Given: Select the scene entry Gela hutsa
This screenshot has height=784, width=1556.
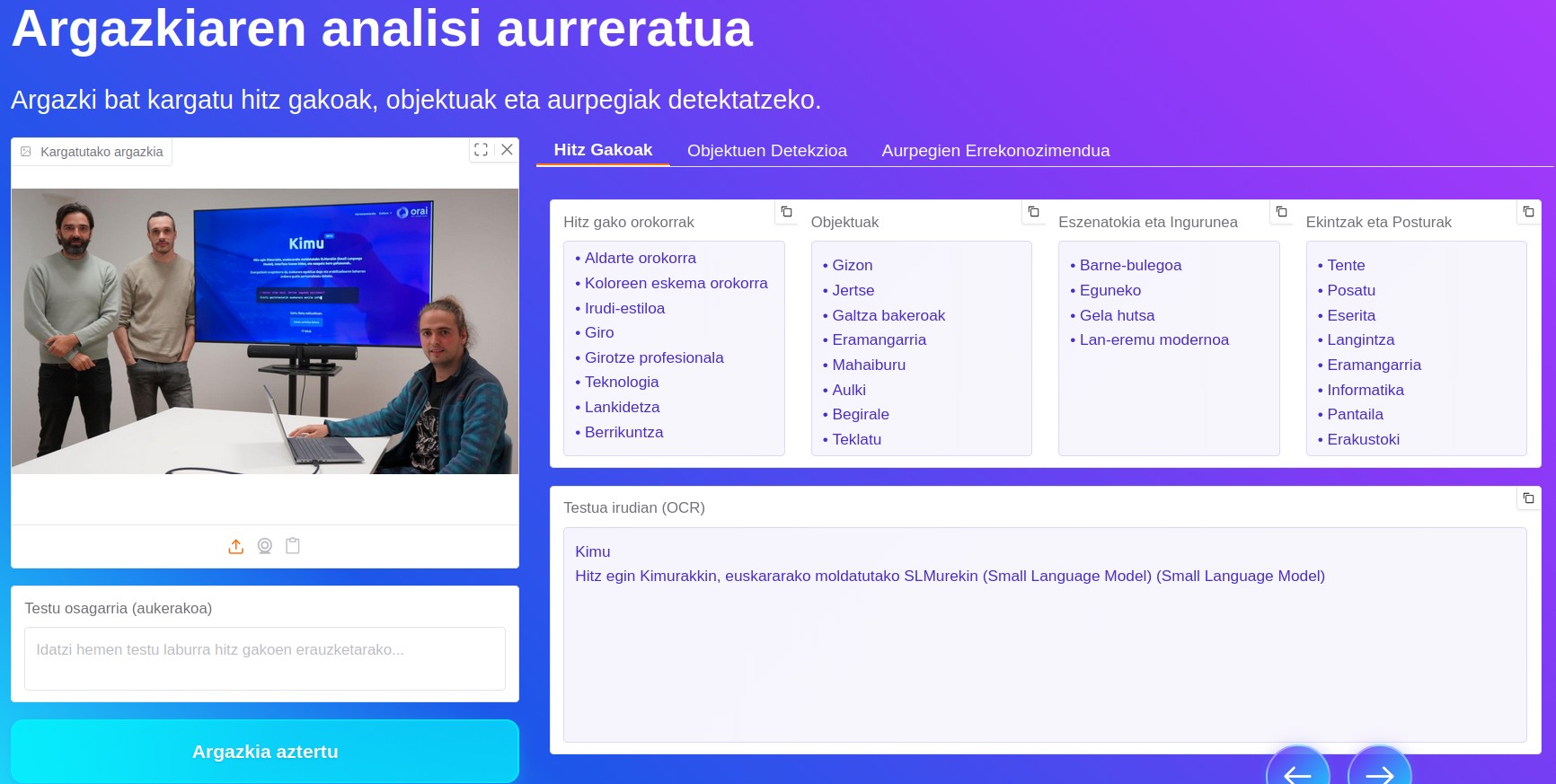Looking at the screenshot, I should coord(1117,315).
